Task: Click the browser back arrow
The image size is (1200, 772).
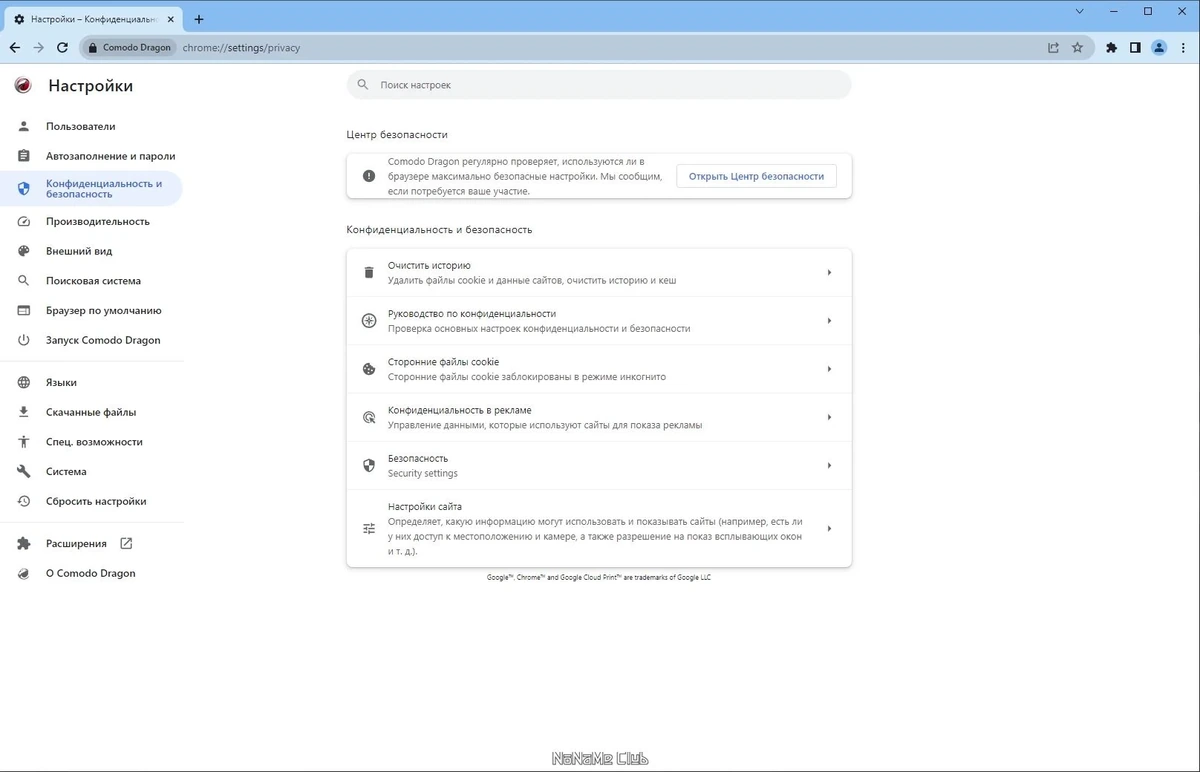Action: [15, 47]
